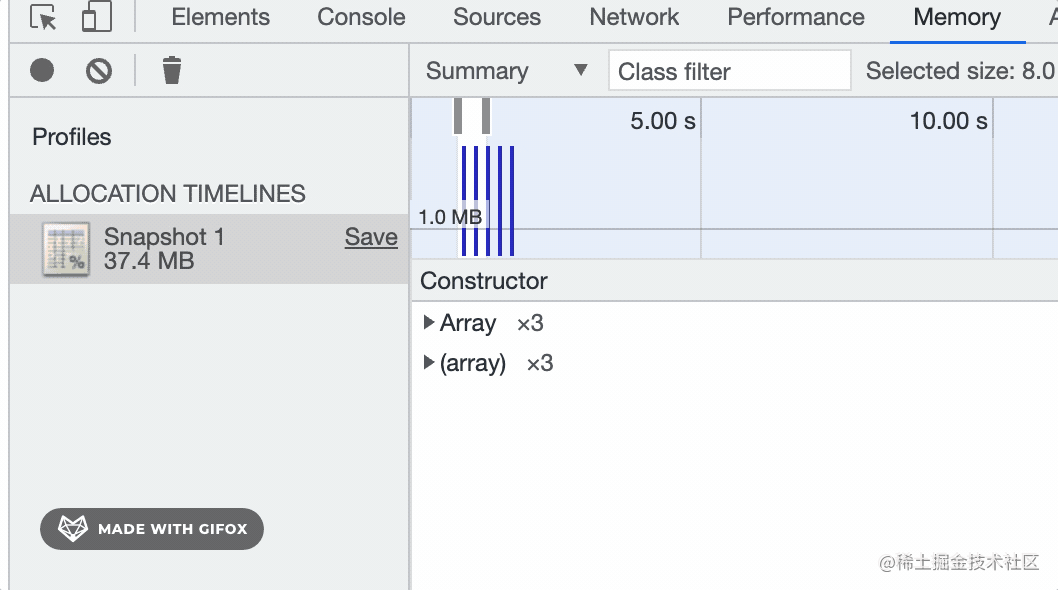Screen dimensions: 1058x590
Task: Click the trash can garbage icon
Action: [172, 70]
